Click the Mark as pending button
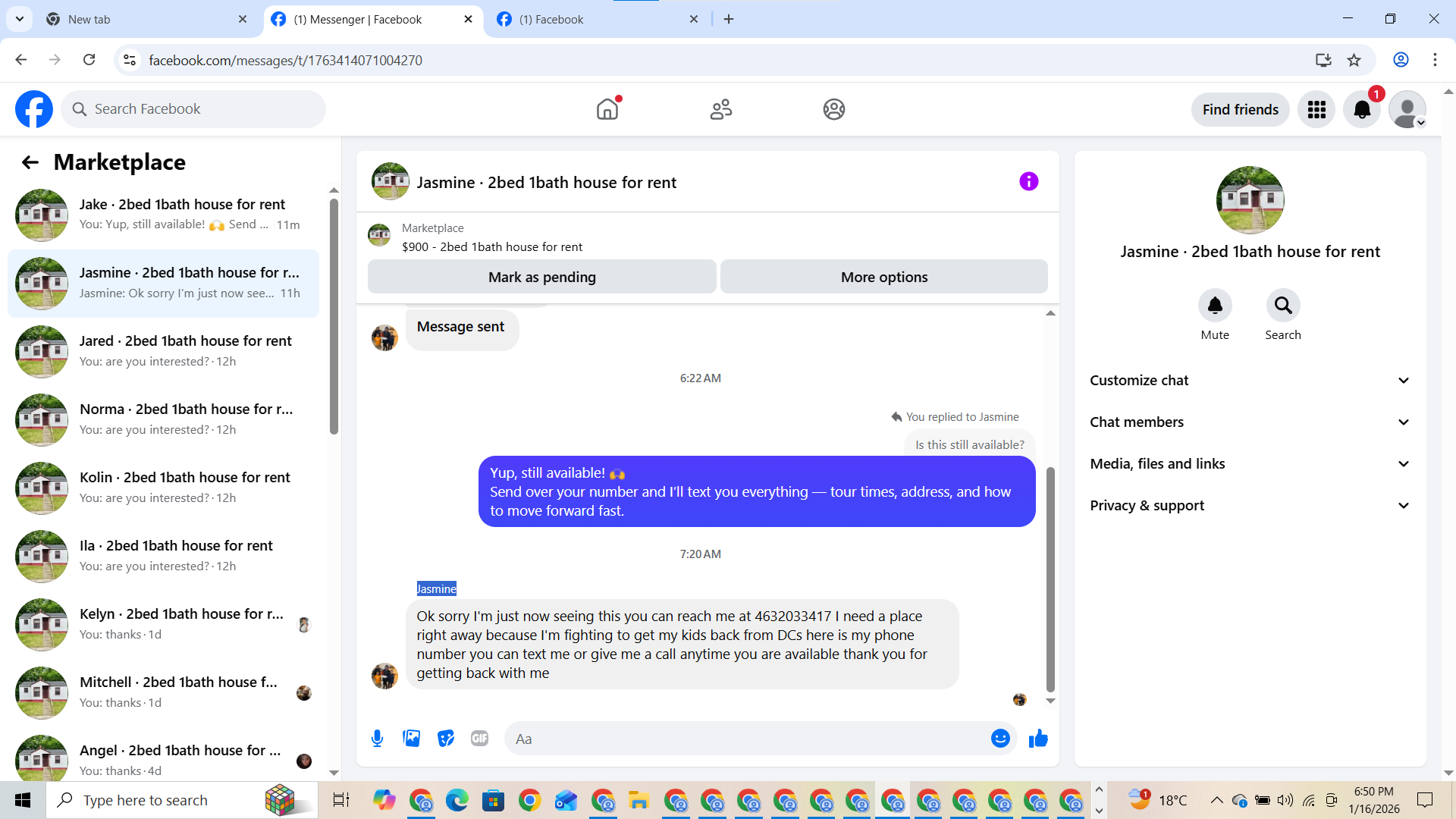 pyautogui.click(x=541, y=277)
